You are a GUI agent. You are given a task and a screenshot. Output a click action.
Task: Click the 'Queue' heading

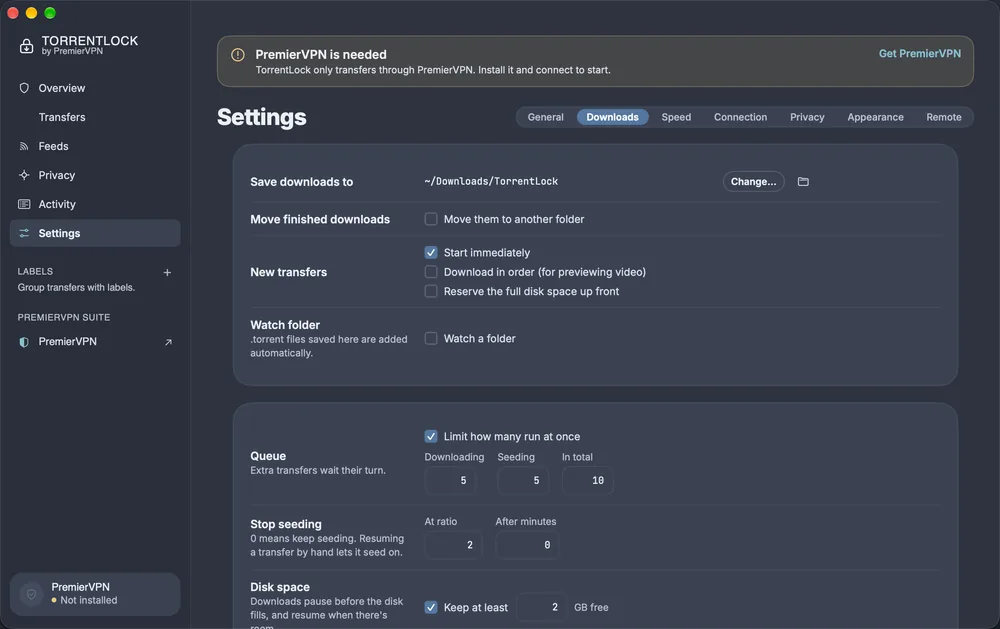coord(268,456)
